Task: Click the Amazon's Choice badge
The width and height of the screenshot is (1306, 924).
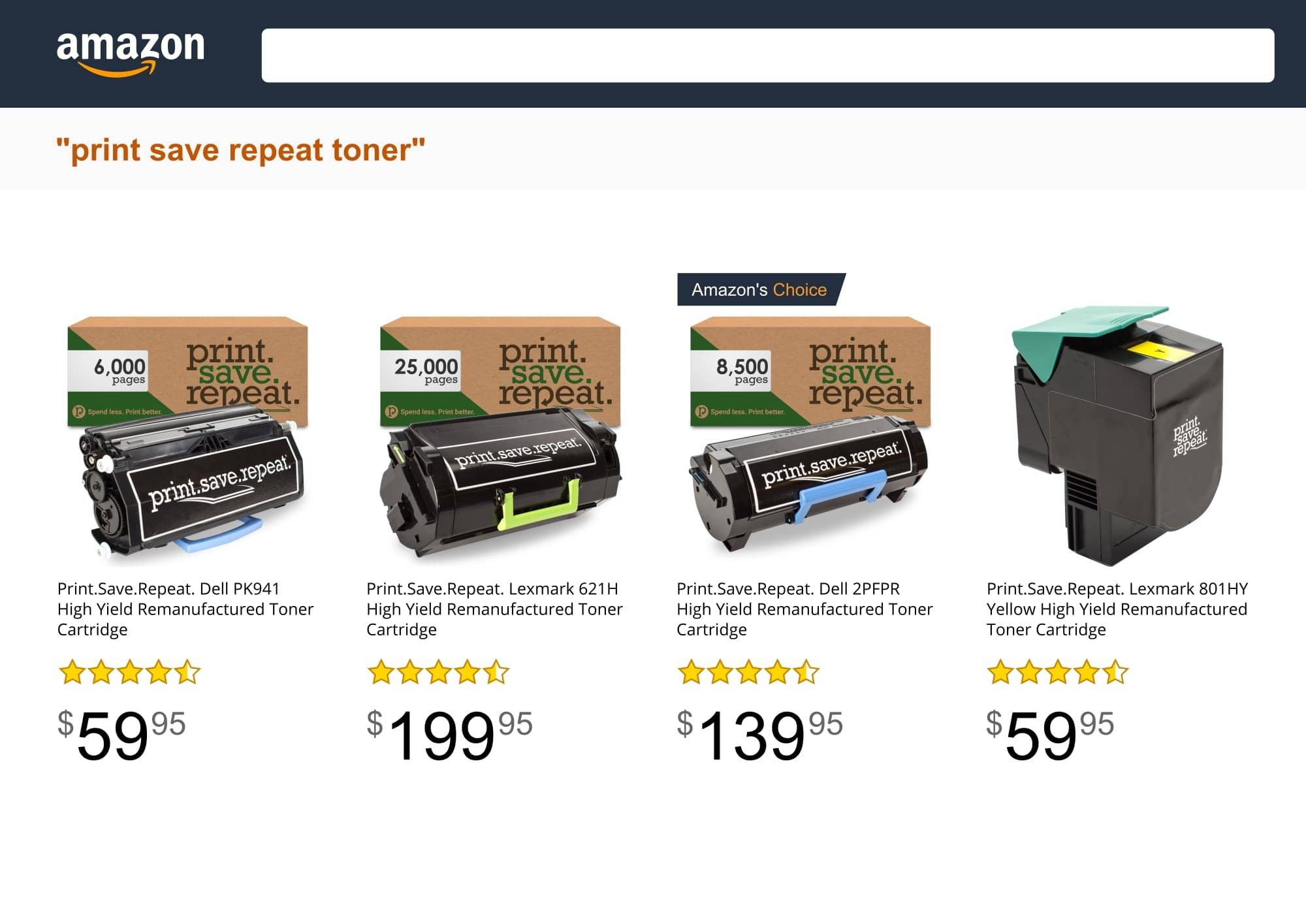Action: click(x=761, y=289)
